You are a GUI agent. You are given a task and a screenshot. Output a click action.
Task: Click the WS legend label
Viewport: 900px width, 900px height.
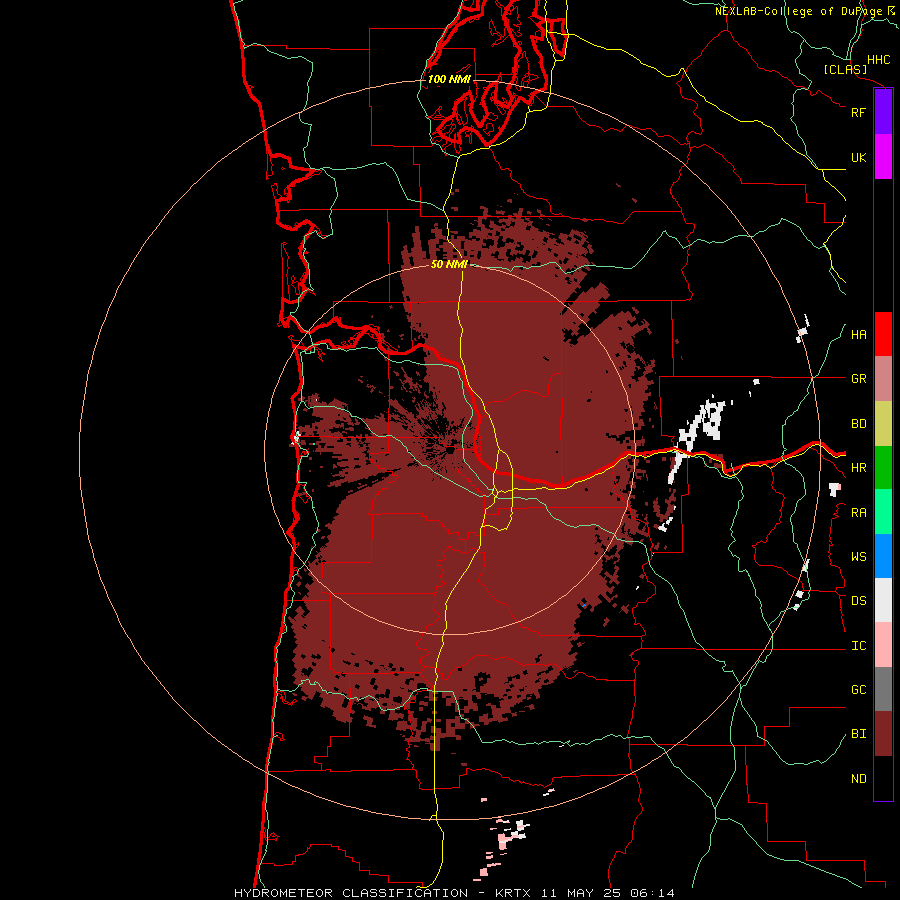pos(858,556)
